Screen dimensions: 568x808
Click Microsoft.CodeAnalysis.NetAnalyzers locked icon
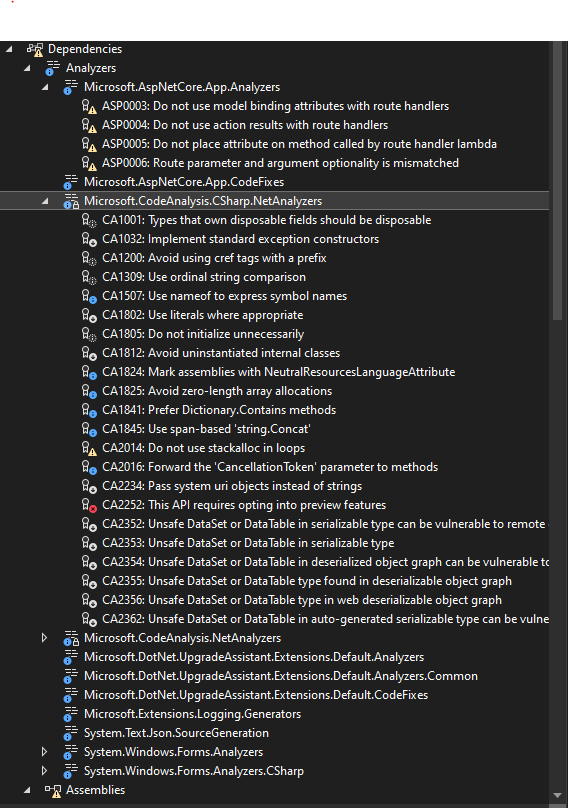click(71, 638)
